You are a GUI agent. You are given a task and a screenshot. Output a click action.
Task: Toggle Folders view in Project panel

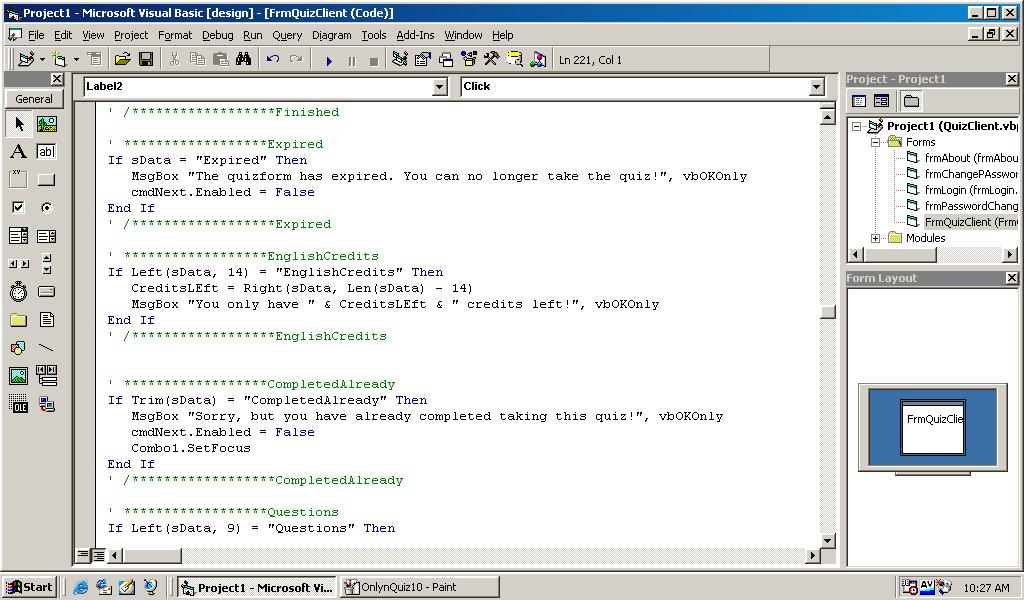[x=911, y=101]
